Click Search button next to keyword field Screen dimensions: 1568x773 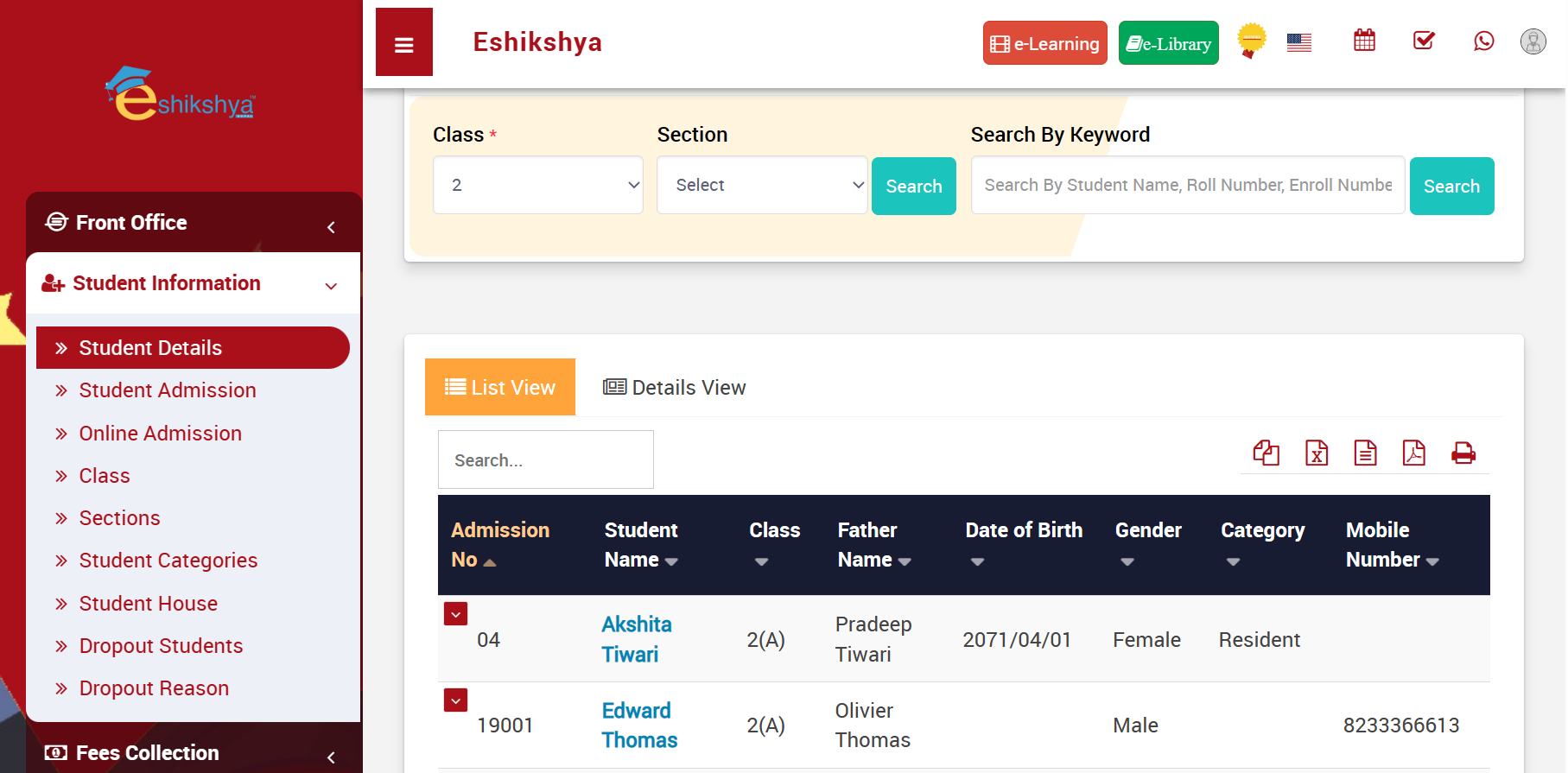coord(1451,186)
